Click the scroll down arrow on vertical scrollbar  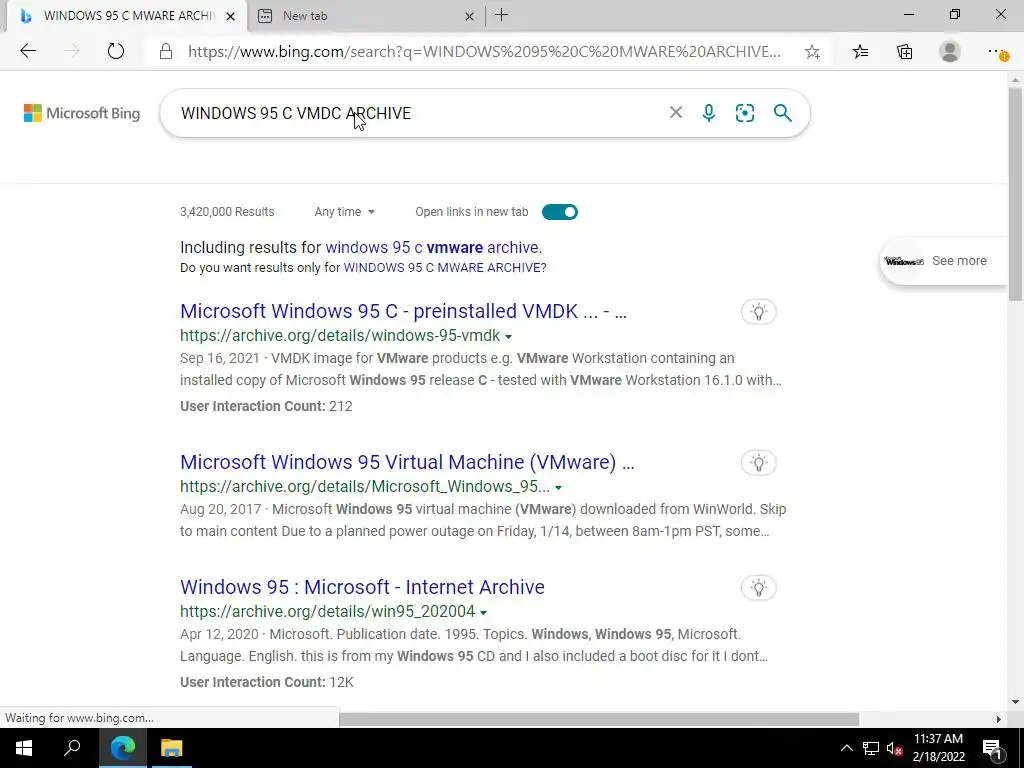[1015, 702]
